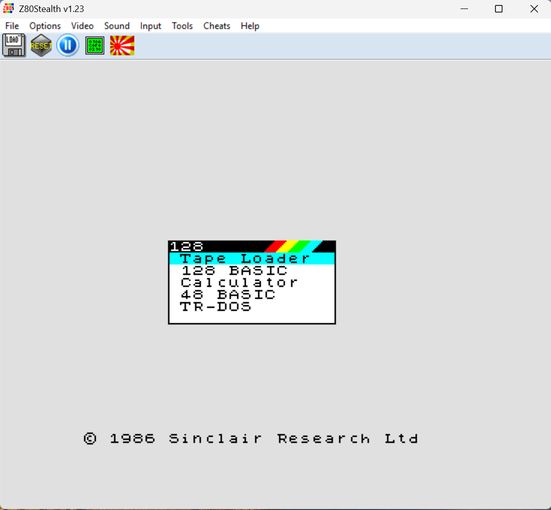The height and width of the screenshot is (510, 551).
Task: Select the TR-DOS menu entry
Action: click(x=252, y=306)
